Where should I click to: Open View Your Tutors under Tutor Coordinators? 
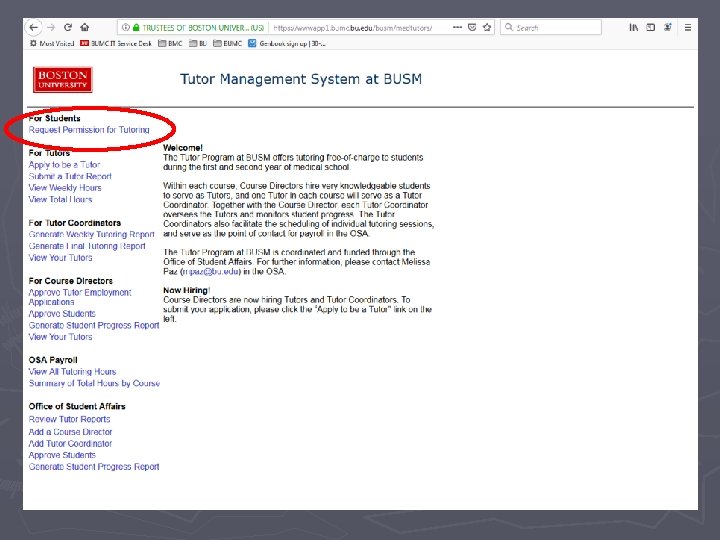pos(60,258)
